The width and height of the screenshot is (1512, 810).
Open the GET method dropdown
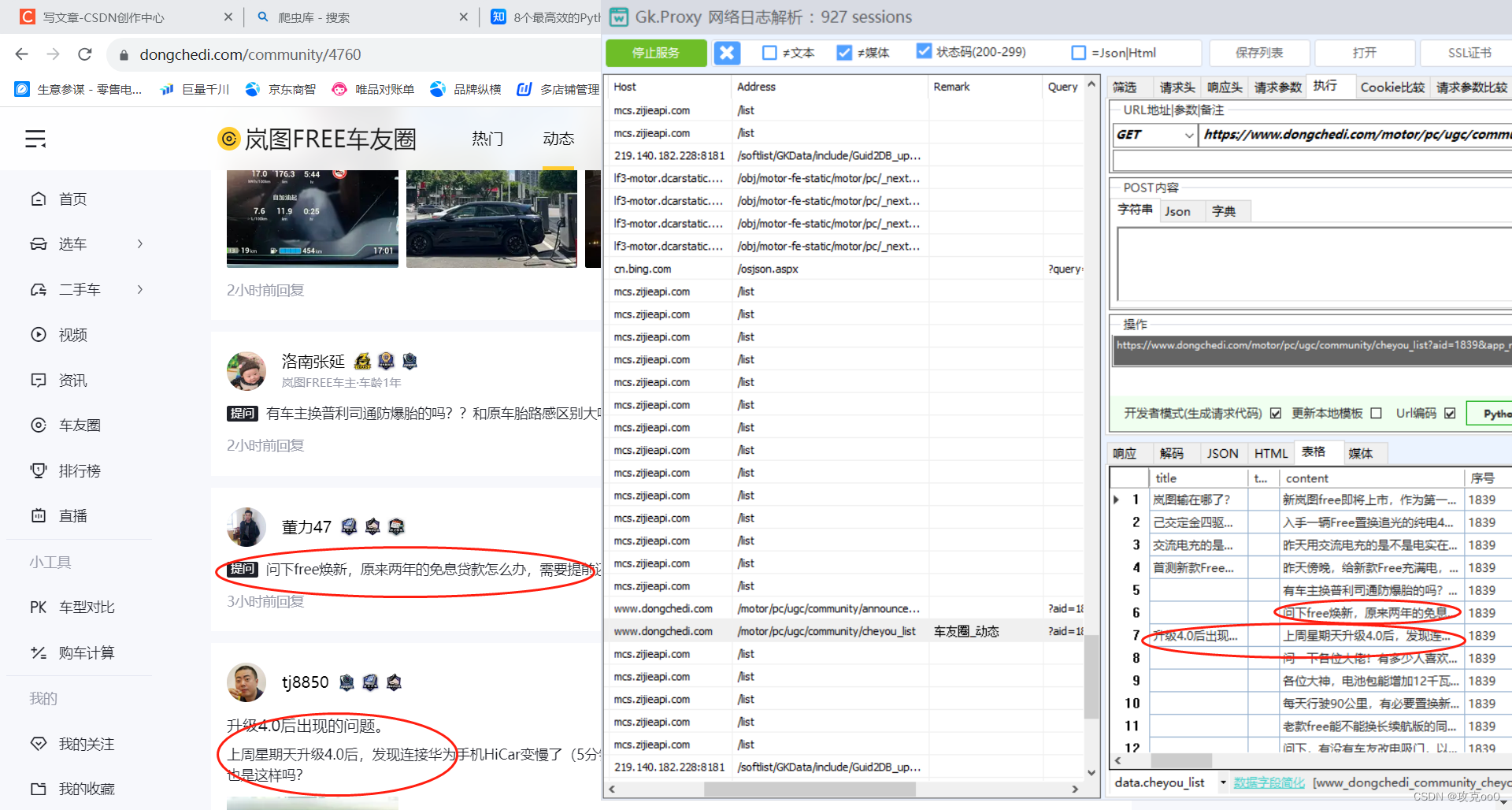[x=1188, y=136]
